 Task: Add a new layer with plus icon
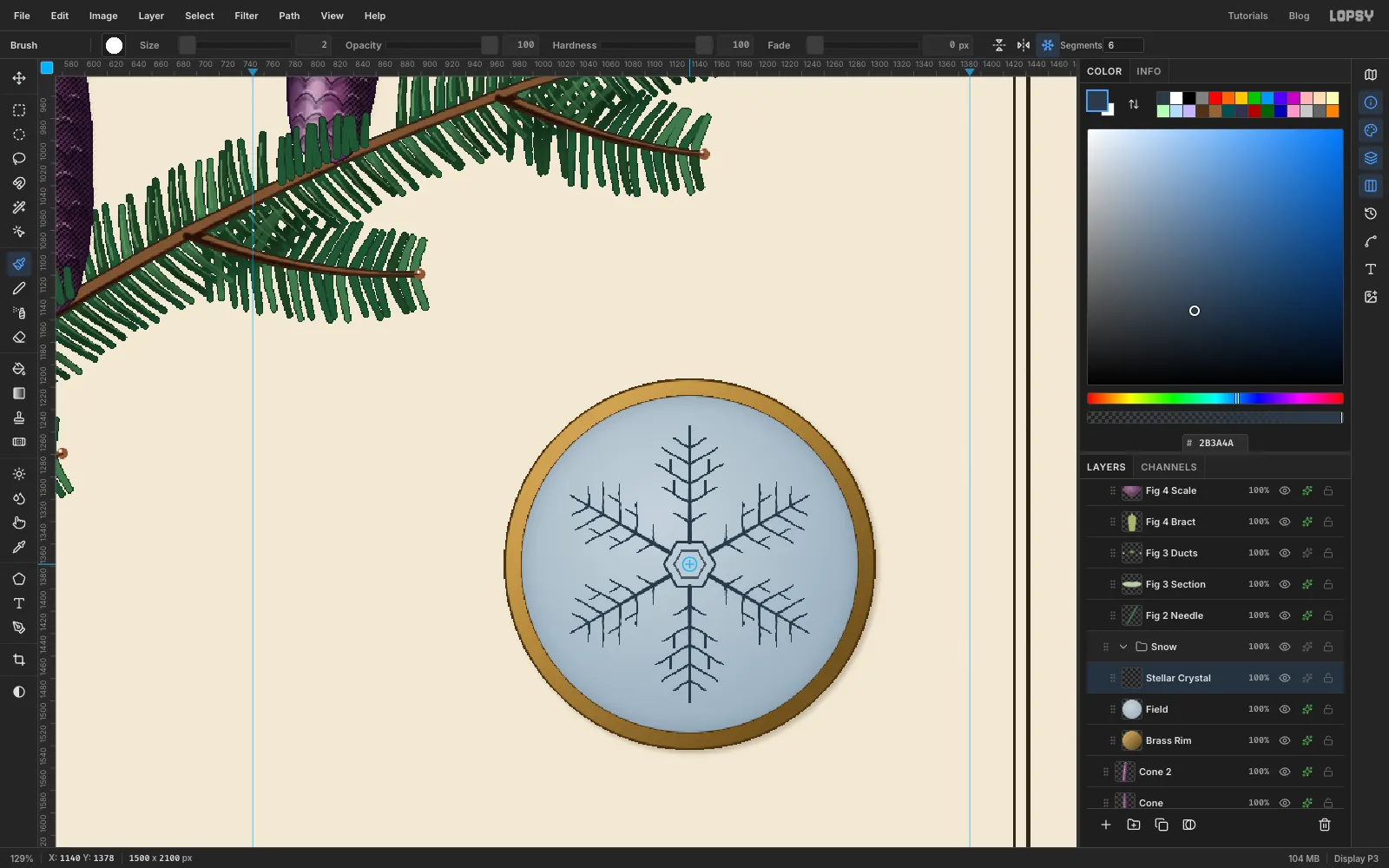click(x=1106, y=825)
